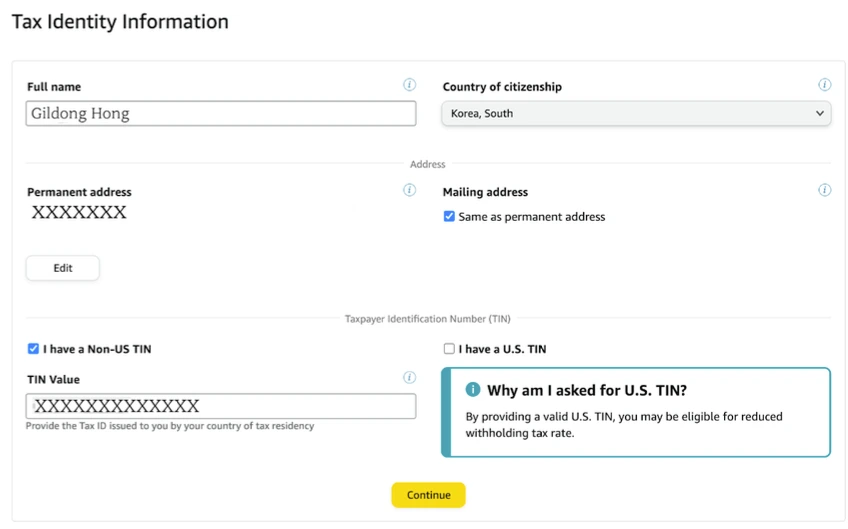This screenshot has width=848, height=529.
Task: Click the Address section divider label
Action: click(x=428, y=164)
